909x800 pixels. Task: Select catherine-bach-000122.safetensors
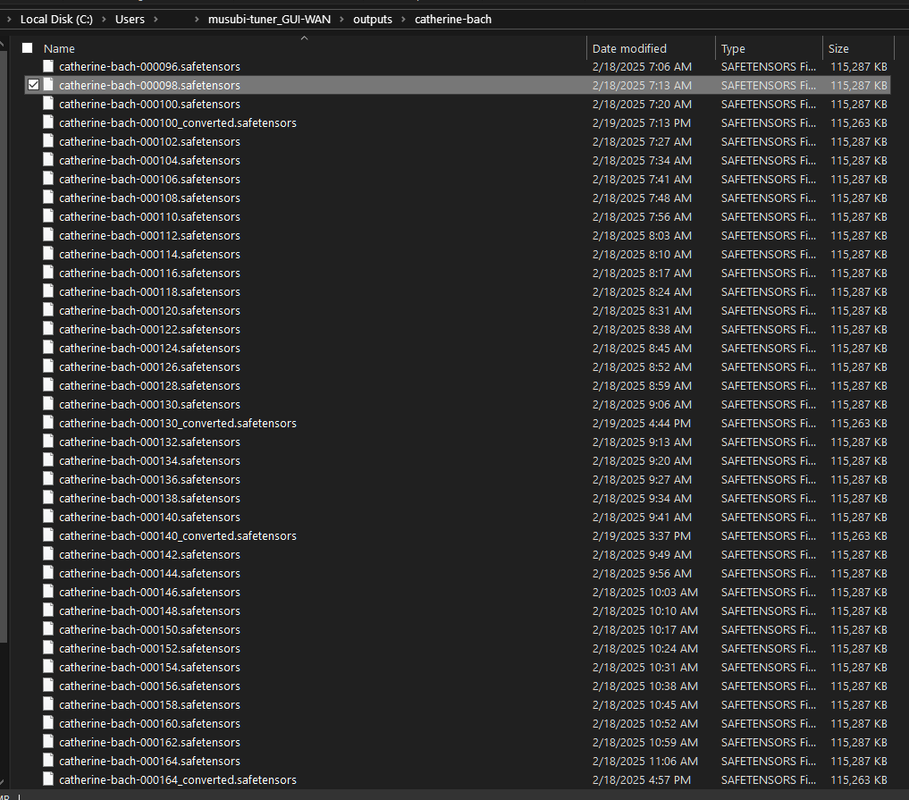pyautogui.click(x=149, y=329)
